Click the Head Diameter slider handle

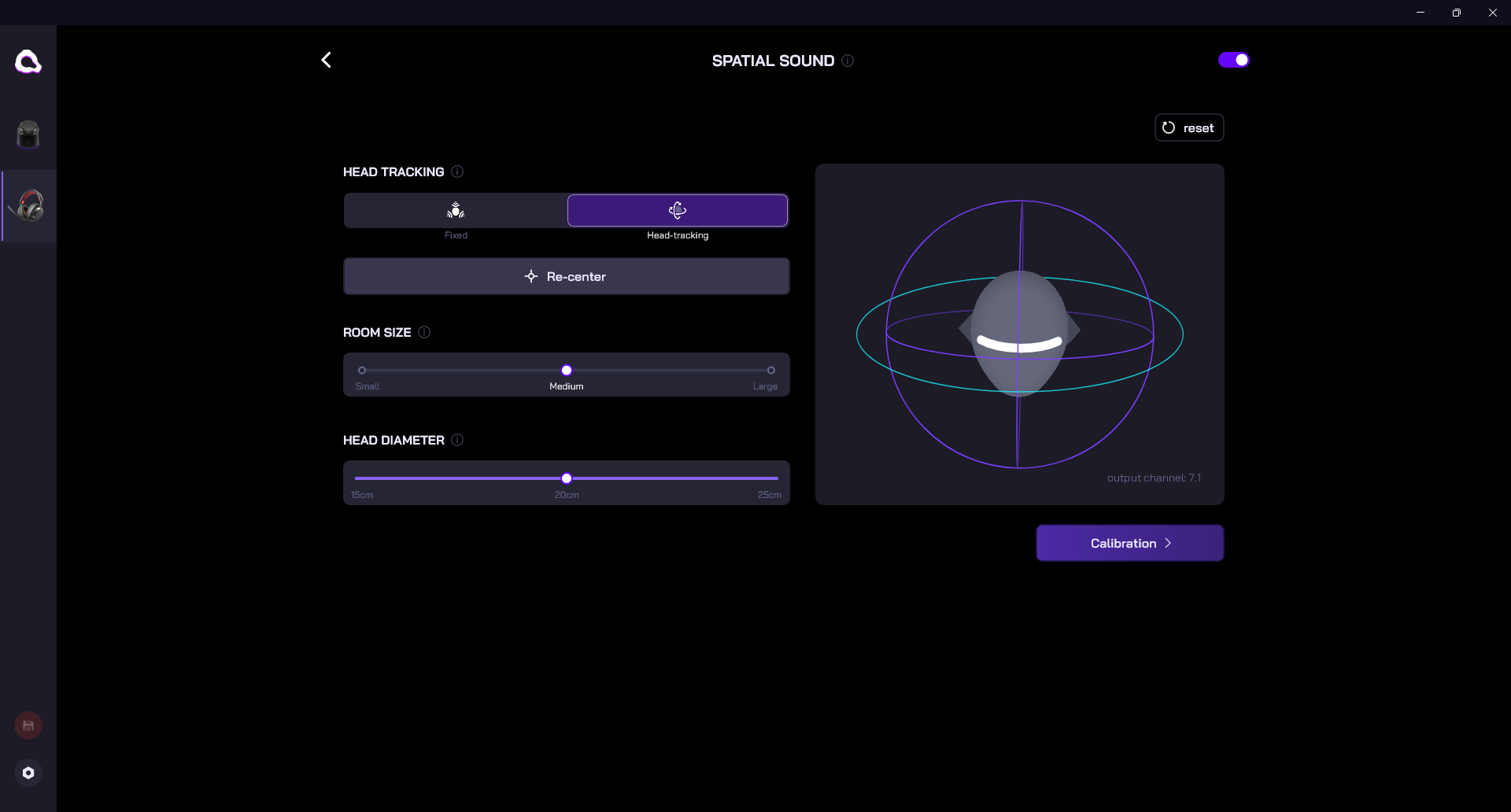(567, 478)
